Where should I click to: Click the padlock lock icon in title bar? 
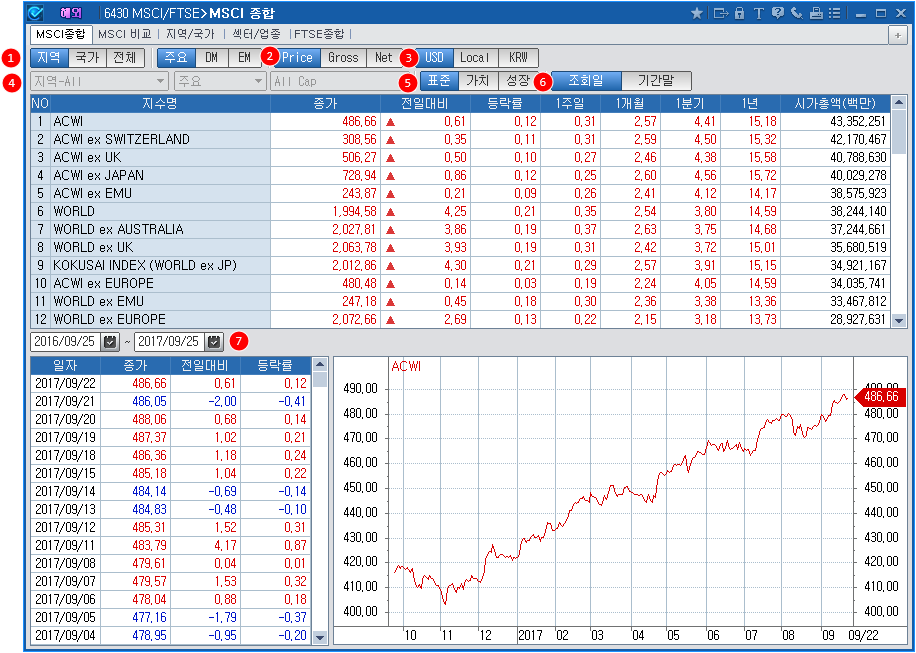740,13
